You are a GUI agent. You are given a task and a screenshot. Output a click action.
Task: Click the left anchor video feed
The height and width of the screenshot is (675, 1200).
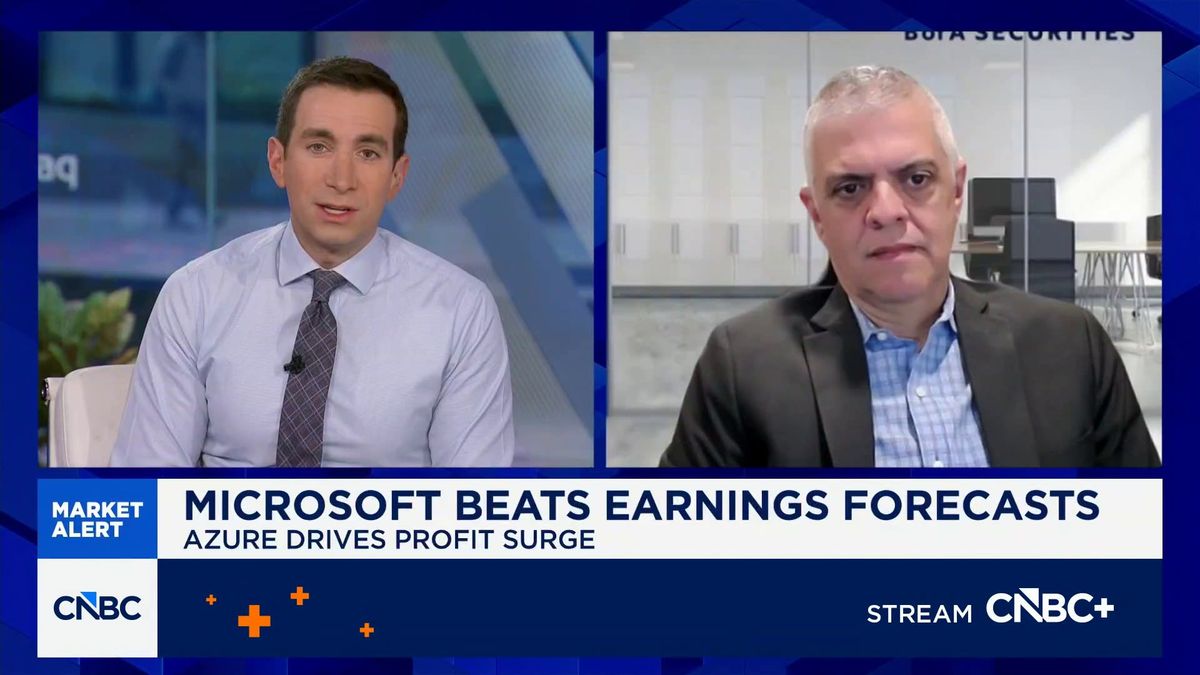click(x=316, y=249)
